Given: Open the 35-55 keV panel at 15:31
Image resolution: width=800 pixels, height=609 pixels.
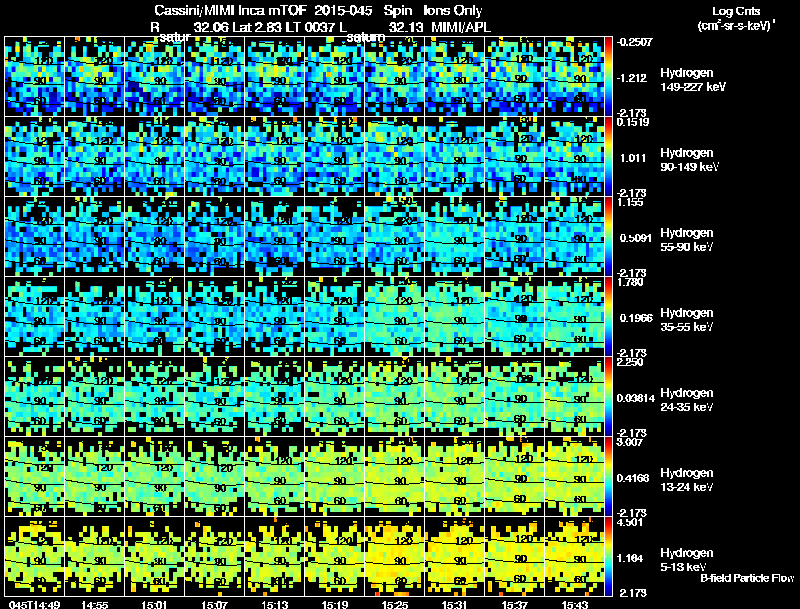Looking at the screenshot, I should click(455, 317).
